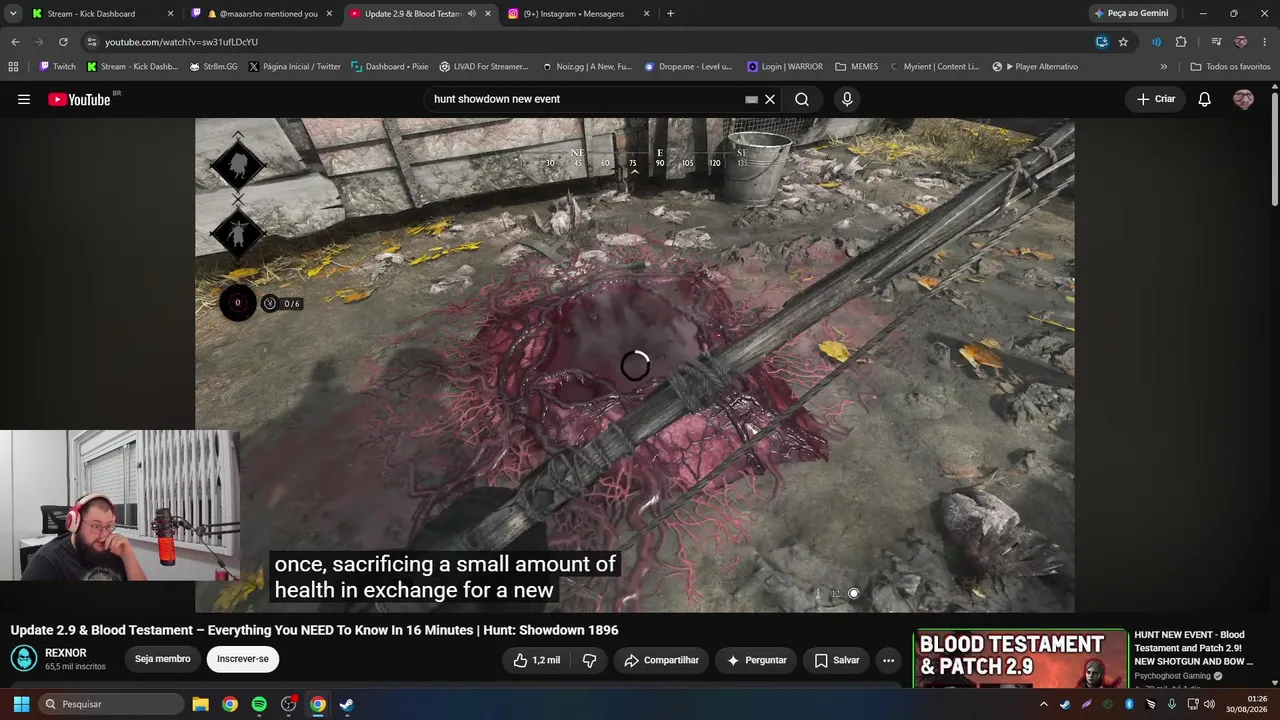Open the YouTube guide hamburger menu

coord(24,99)
